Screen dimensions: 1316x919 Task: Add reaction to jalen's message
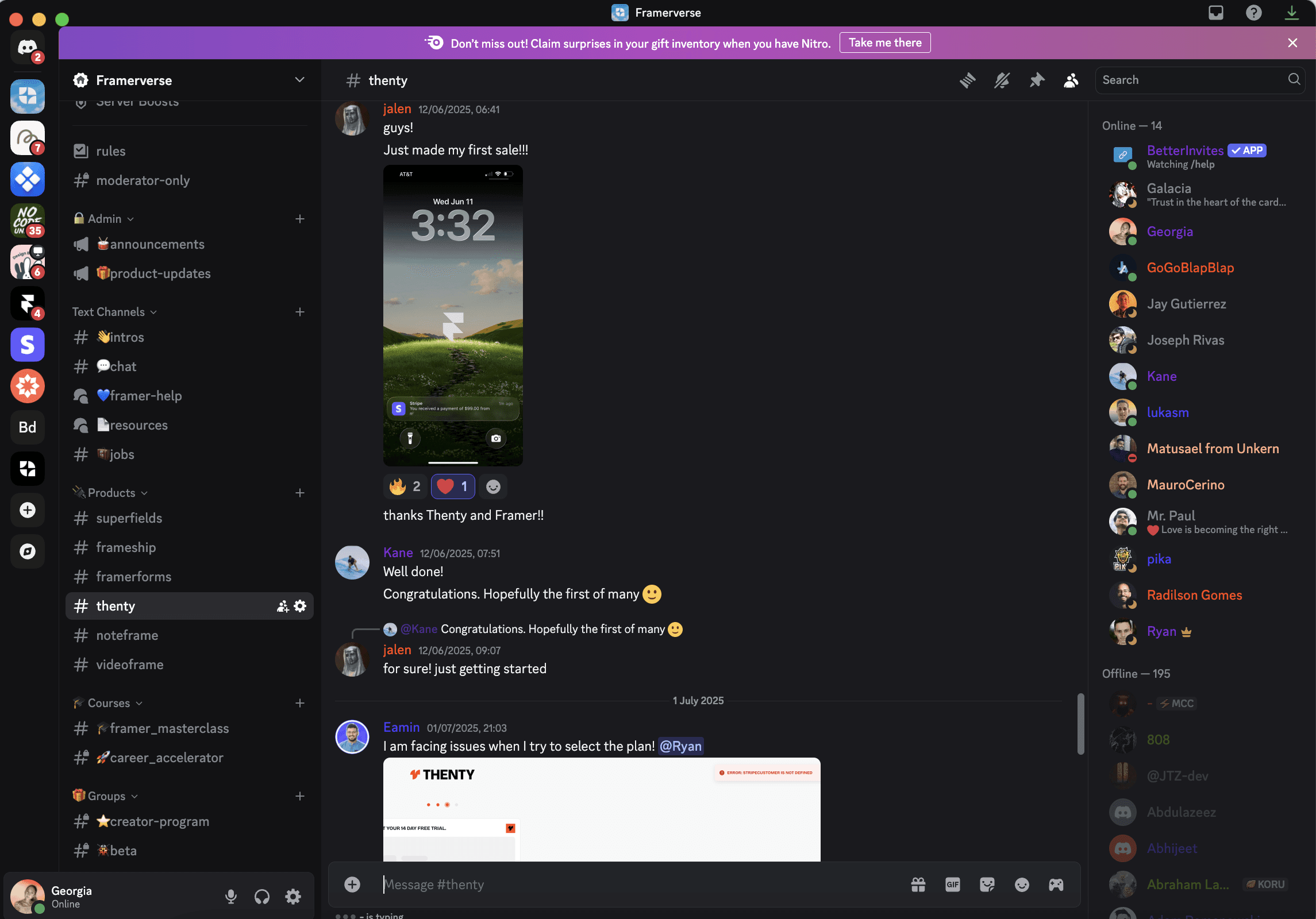(493, 486)
